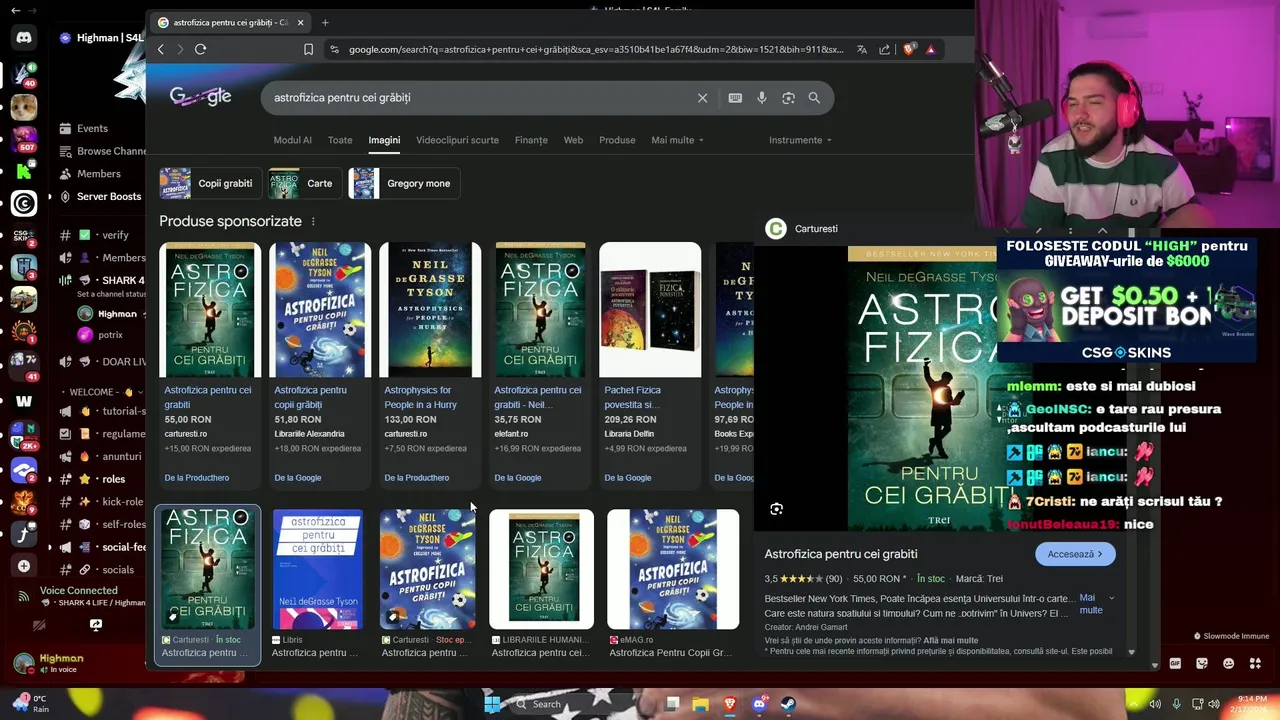1280x720 pixels.
Task: Open Google homepage logo
Action: click(200, 96)
